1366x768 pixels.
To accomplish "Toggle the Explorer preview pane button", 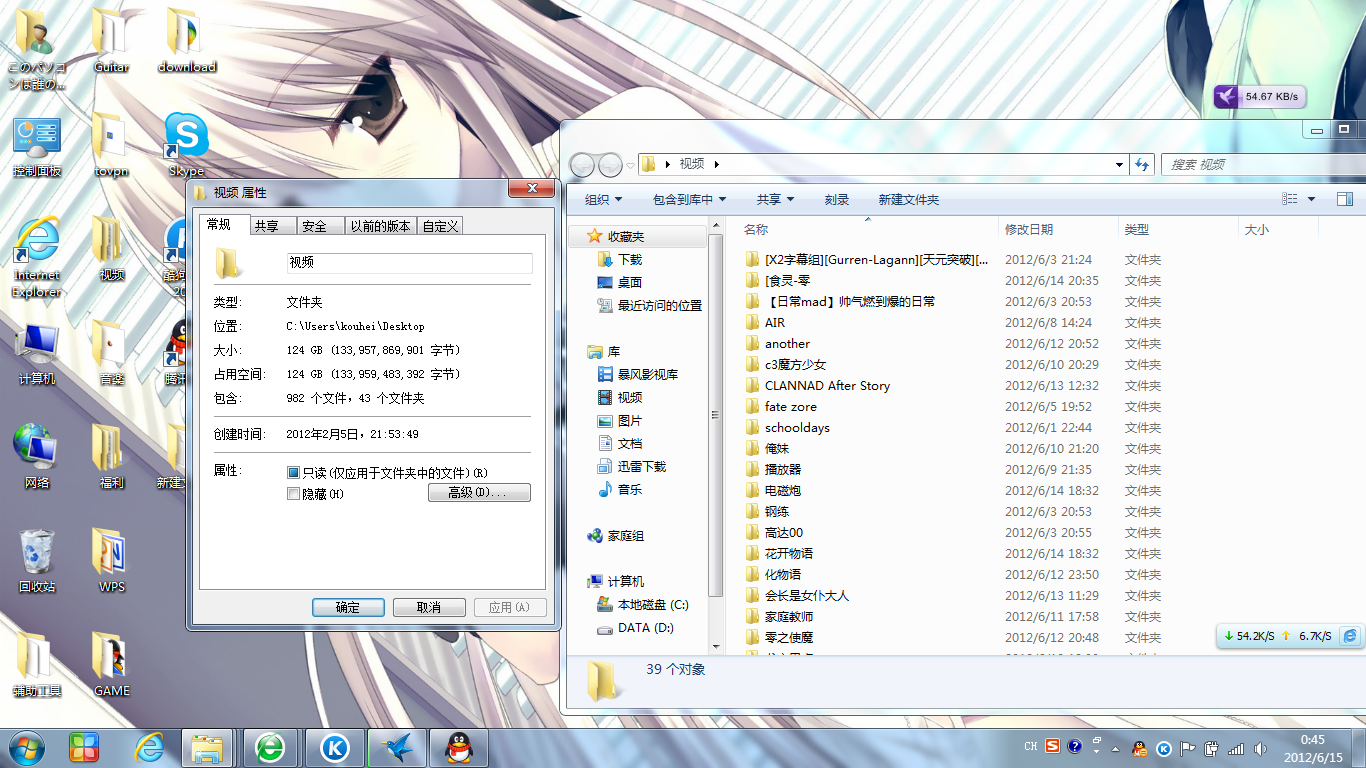I will 1344,199.
